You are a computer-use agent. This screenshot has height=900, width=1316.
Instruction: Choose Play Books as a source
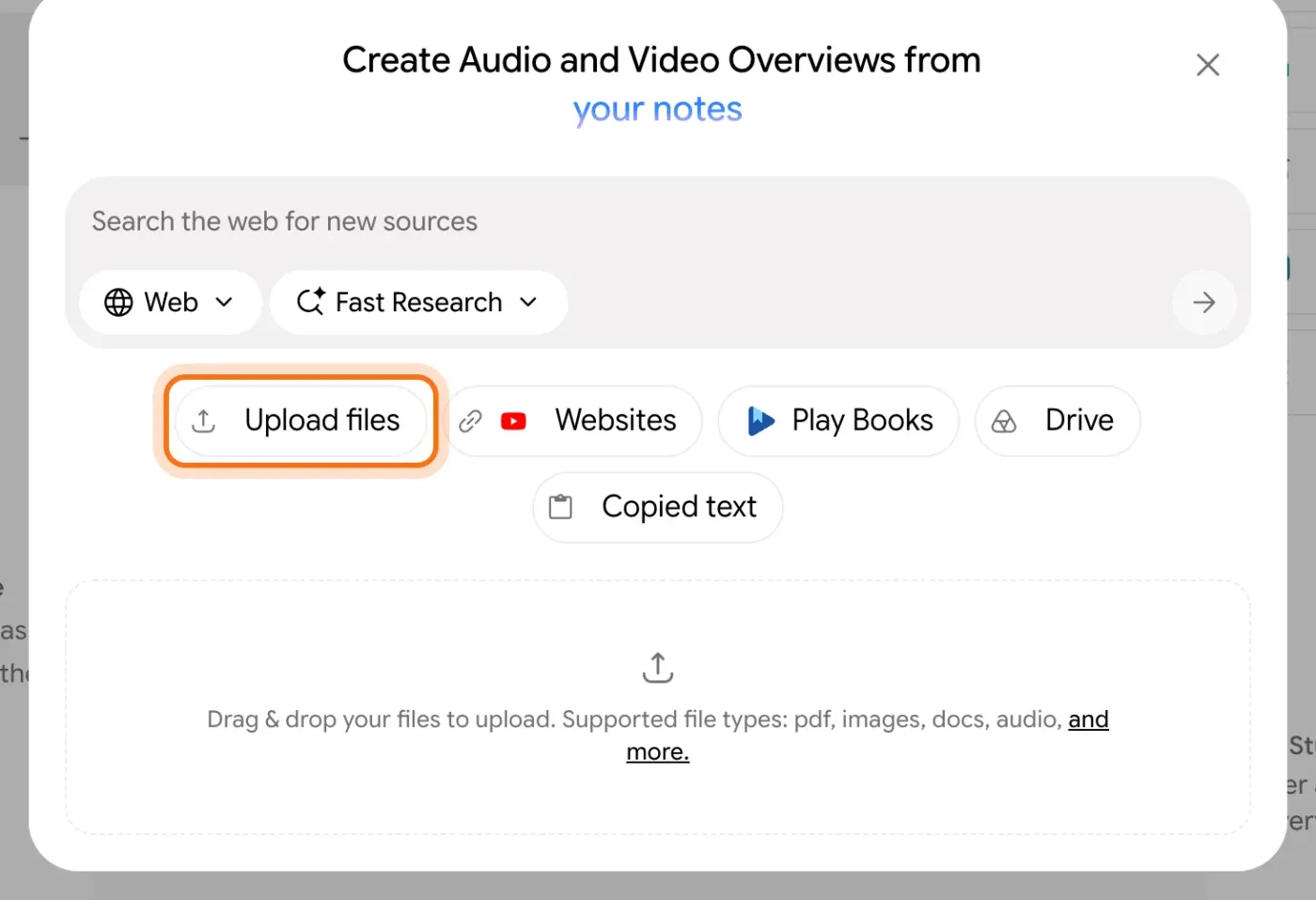pyautogui.click(x=838, y=420)
